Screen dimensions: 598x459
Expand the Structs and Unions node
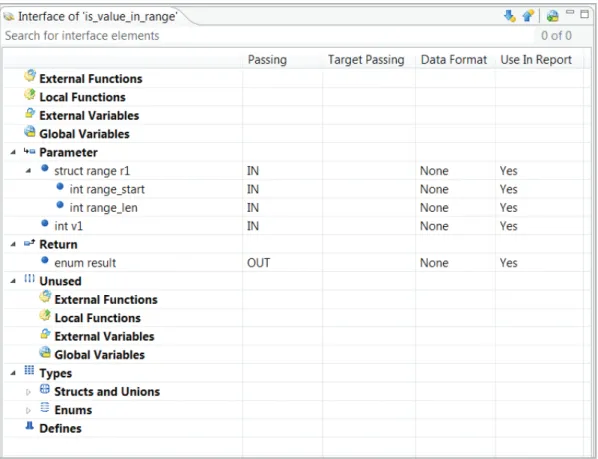28,392
